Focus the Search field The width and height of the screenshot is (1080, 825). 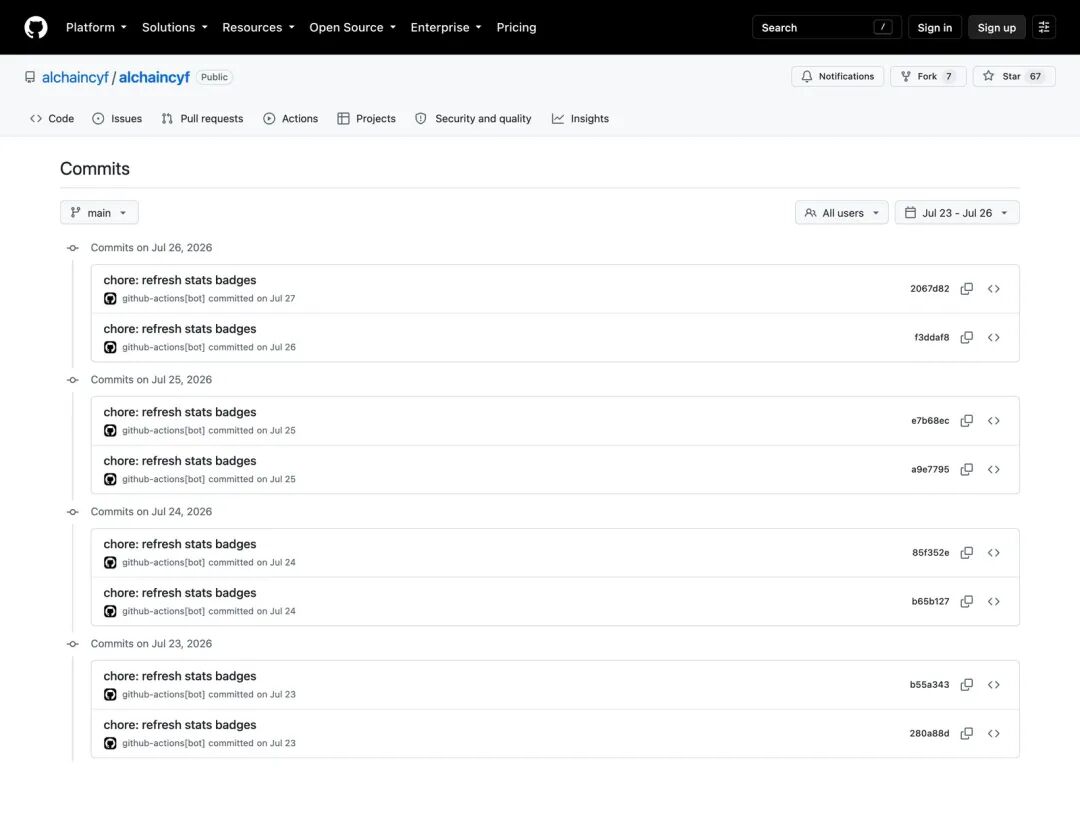point(827,28)
